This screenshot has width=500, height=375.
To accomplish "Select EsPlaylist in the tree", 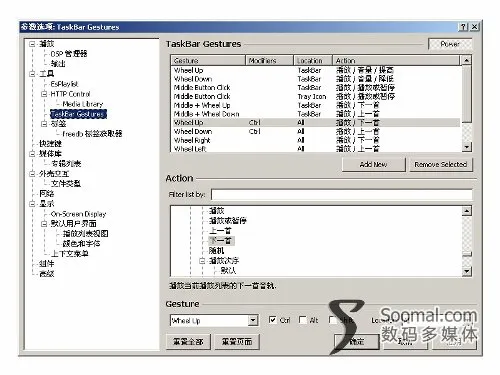I will (64, 84).
